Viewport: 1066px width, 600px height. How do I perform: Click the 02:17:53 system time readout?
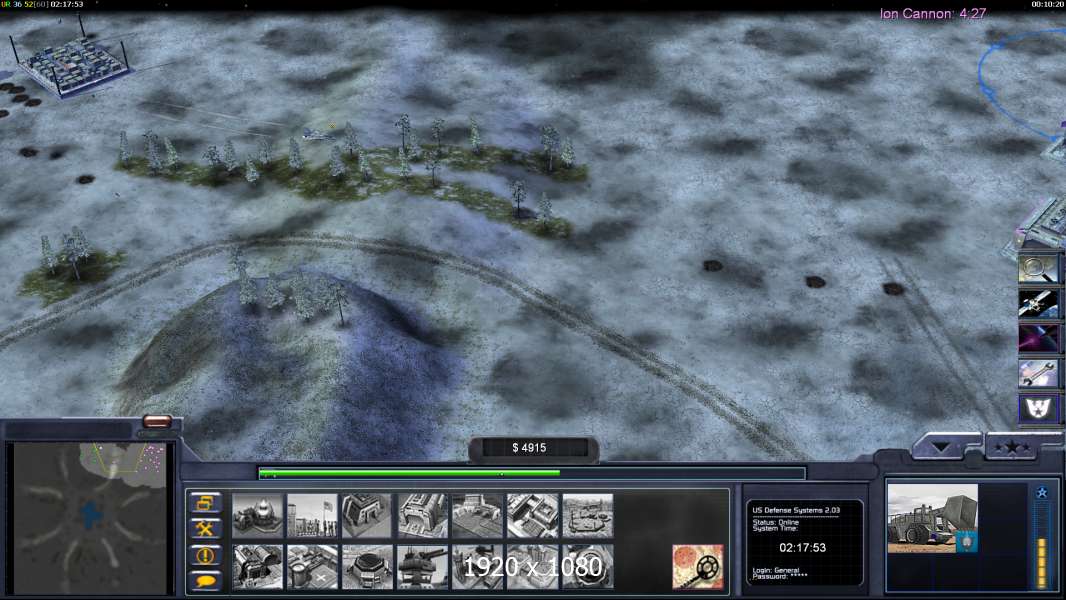(x=802, y=548)
